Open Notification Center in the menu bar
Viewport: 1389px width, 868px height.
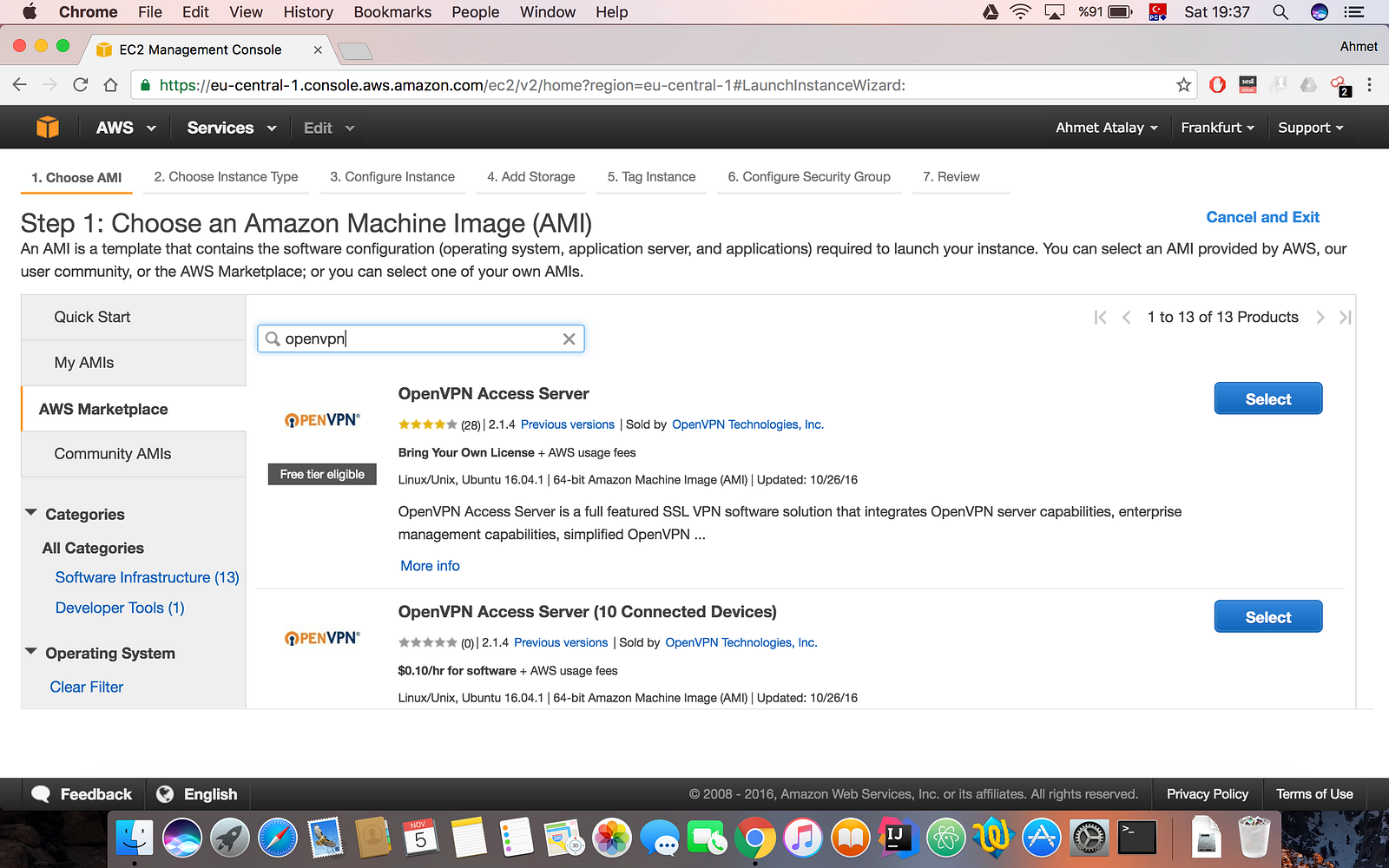[x=1354, y=12]
